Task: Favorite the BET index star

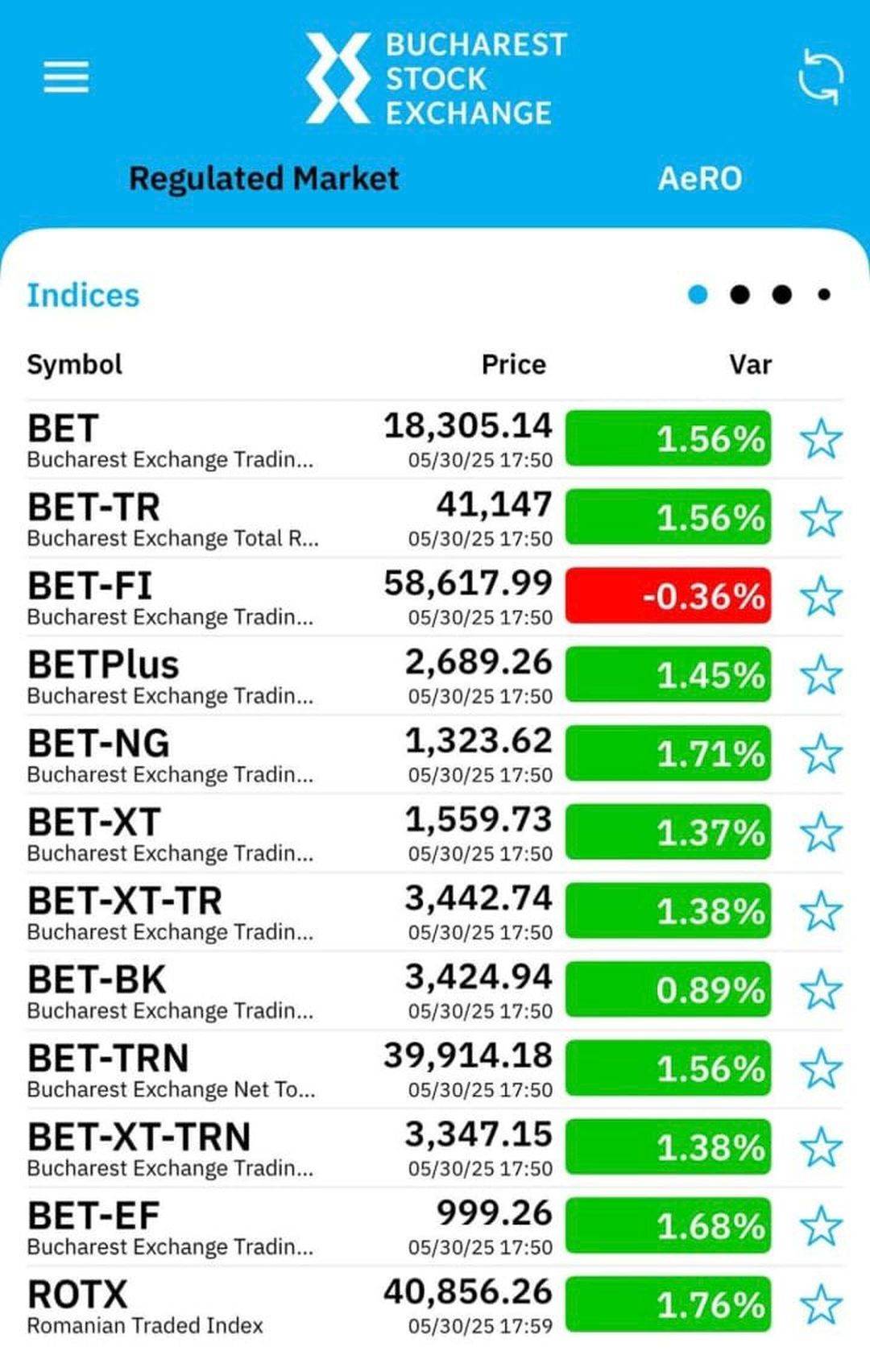Action: (x=821, y=439)
